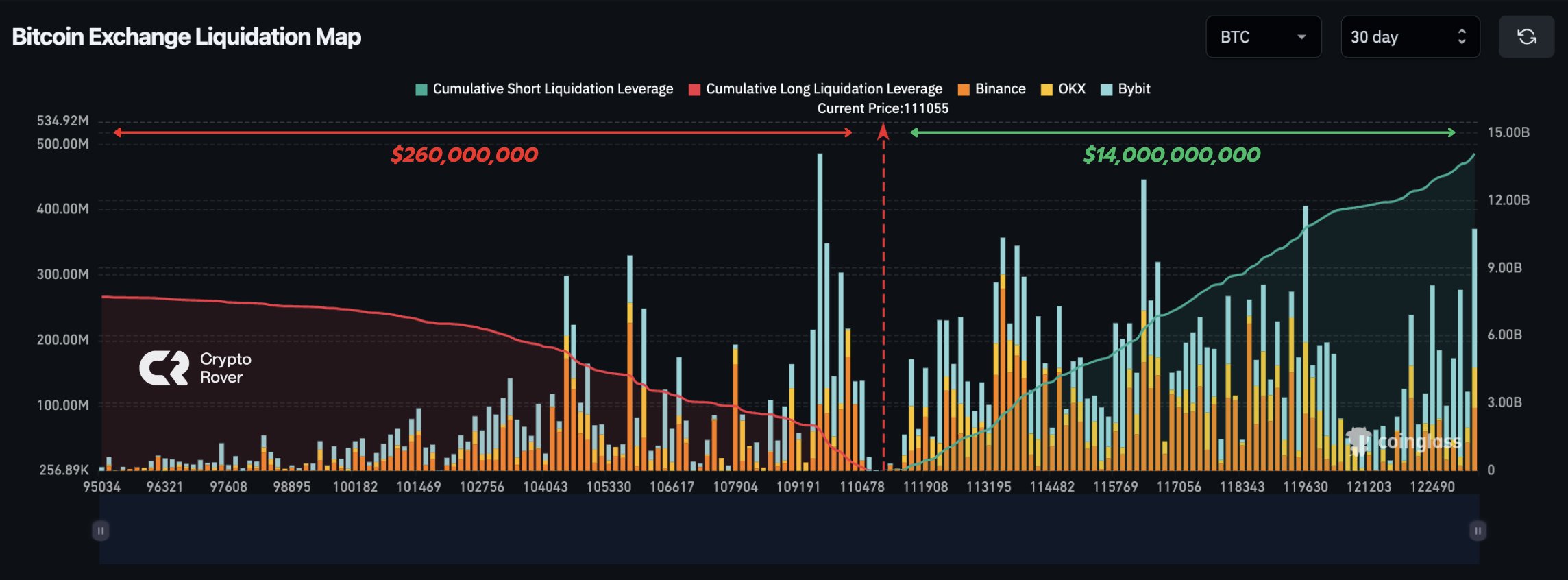Click the caret arrow in the BTC selector
This screenshot has width=1568, height=580.
[x=1301, y=37]
